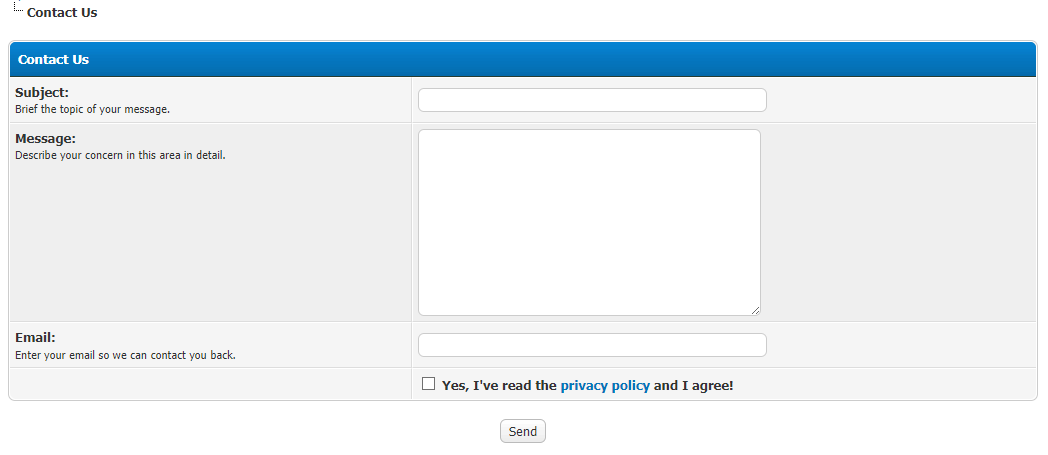This screenshot has height=455, width=1048.
Task: Click the Email input box
Action: [x=592, y=345]
